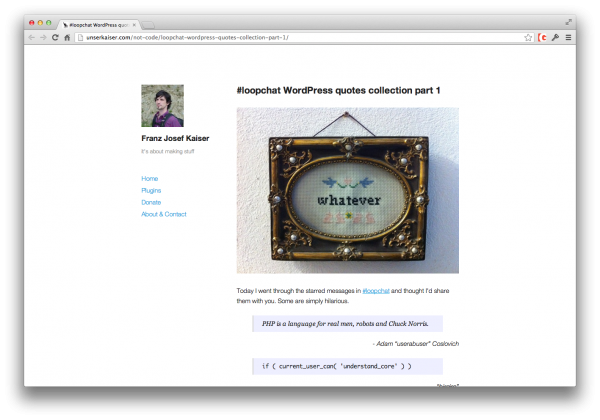Bookmark this page with the star icon

pyautogui.click(x=528, y=37)
